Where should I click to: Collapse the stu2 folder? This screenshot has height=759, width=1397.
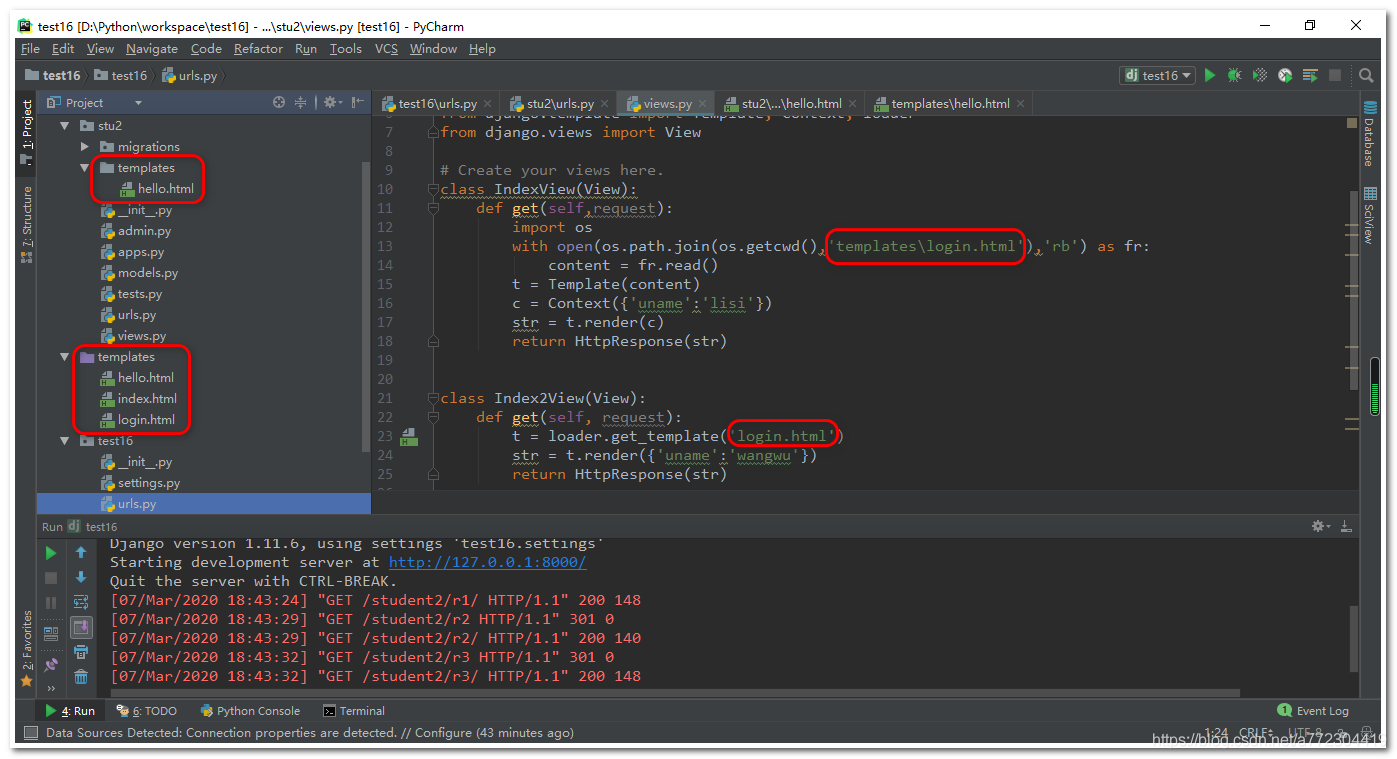[65, 126]
